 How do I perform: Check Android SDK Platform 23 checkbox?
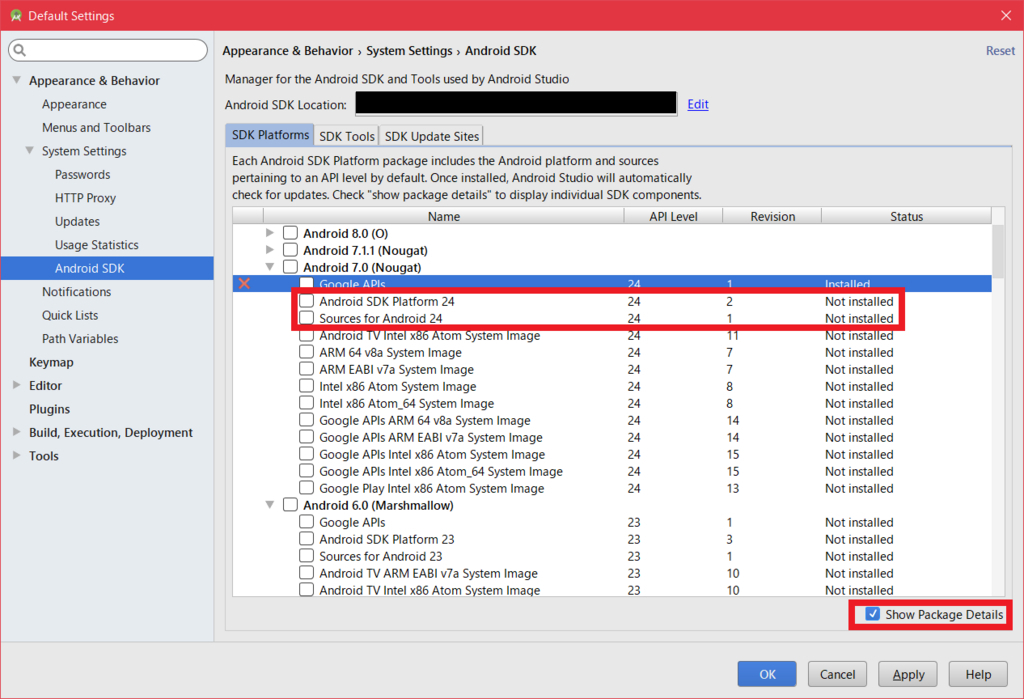tap(306, 539)
